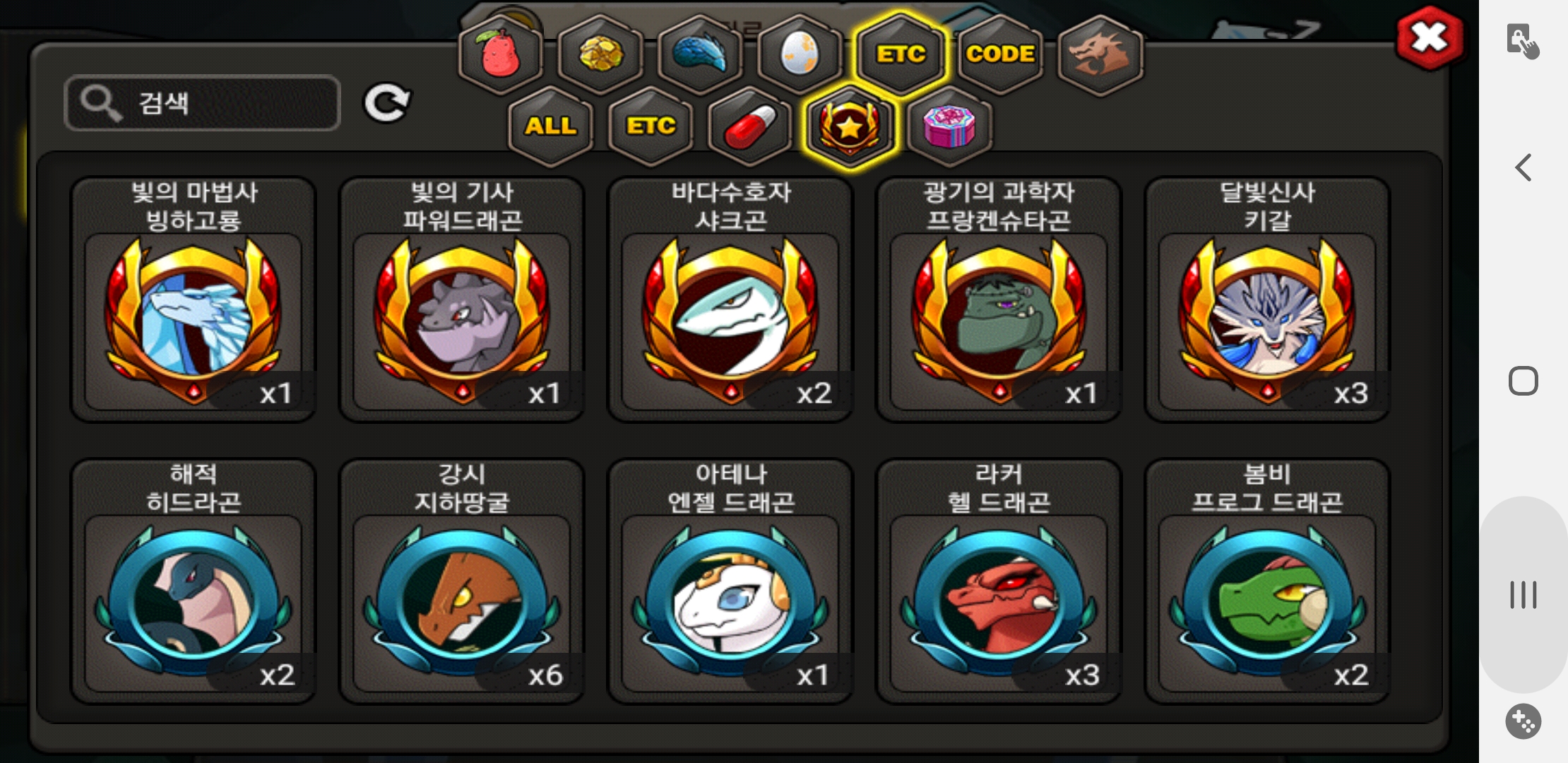The width and height of the screenshot is (1568, 763).
Task: Click the refresh arrow next to search
Action: (x=386, y=103)
